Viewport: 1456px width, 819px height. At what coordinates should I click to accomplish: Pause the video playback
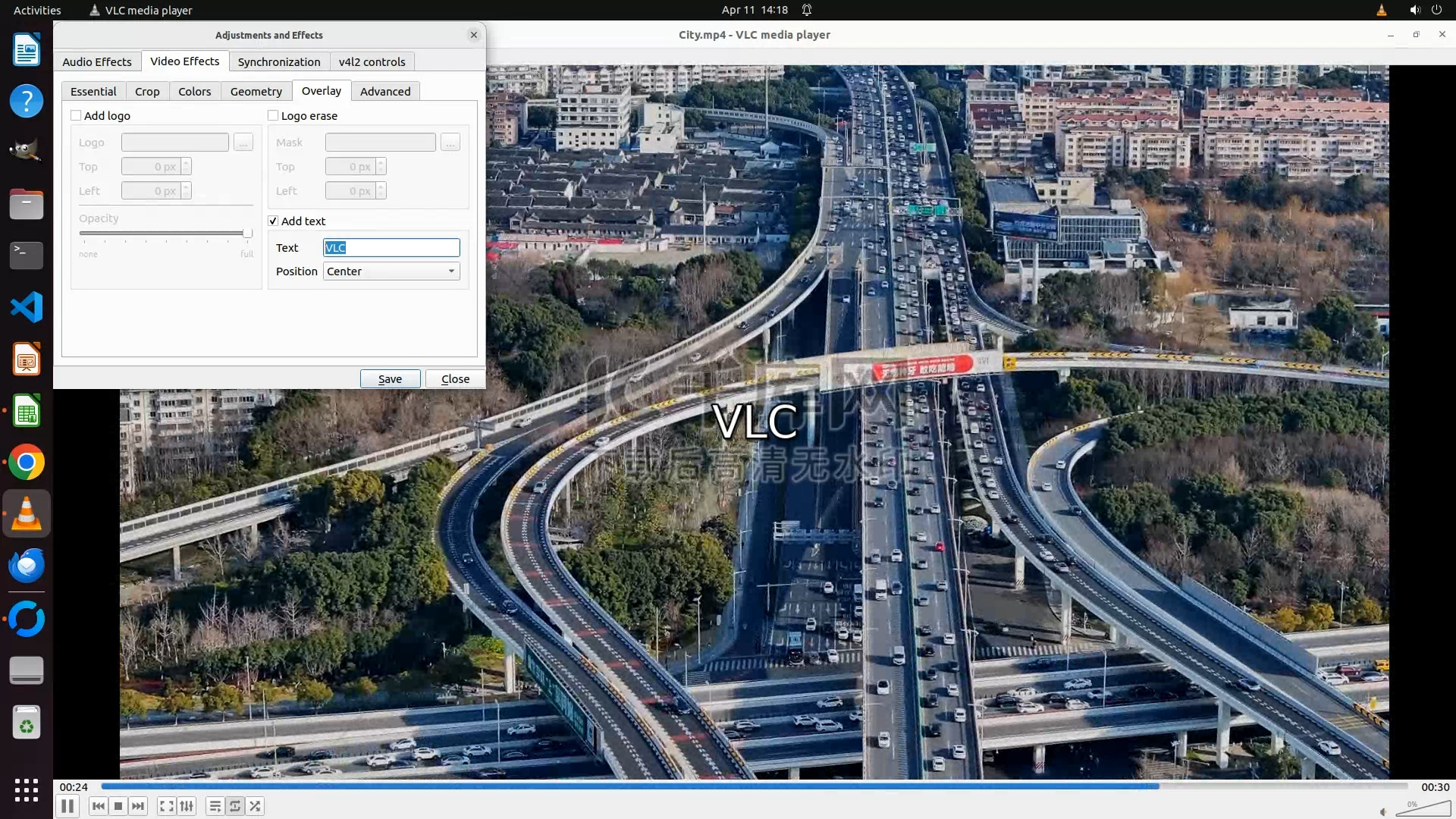pyautogui.click(x=67, y=806)
